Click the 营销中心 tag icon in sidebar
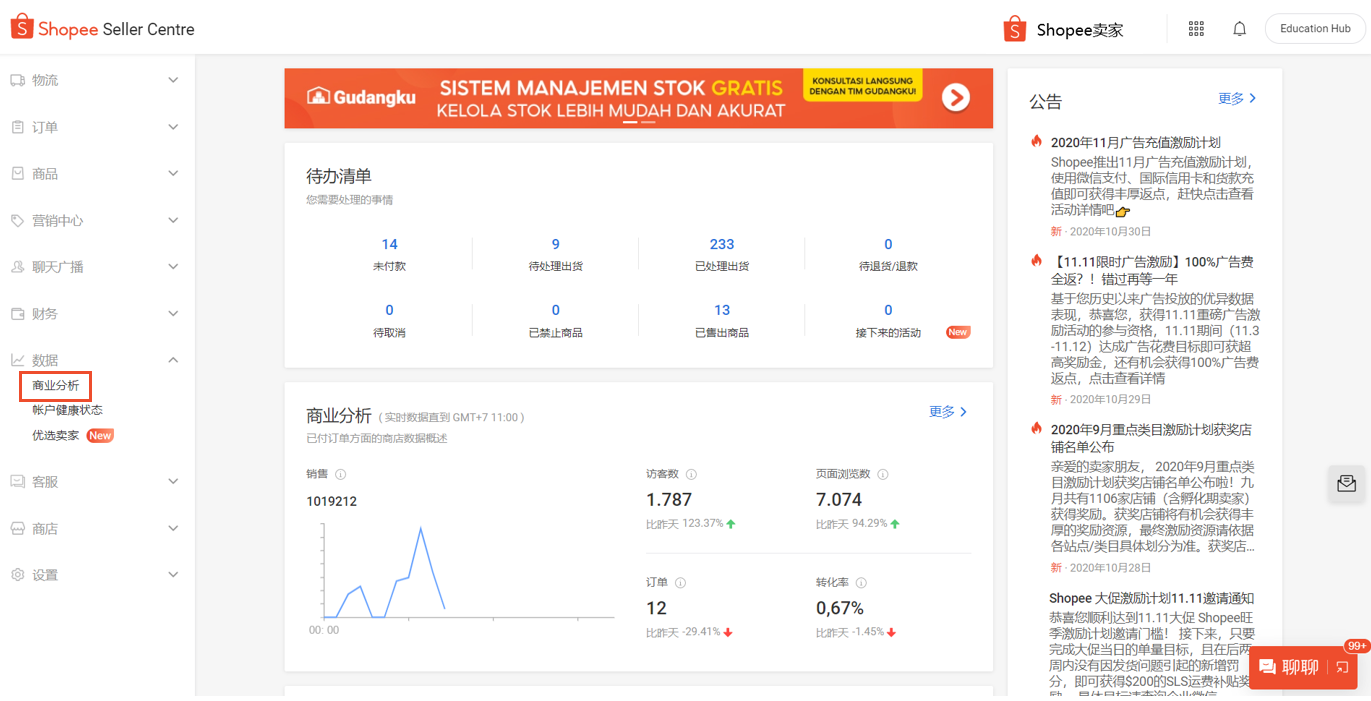Viewport: 1371px width, 701px height. pyautogui.click(x=17, y=220)
